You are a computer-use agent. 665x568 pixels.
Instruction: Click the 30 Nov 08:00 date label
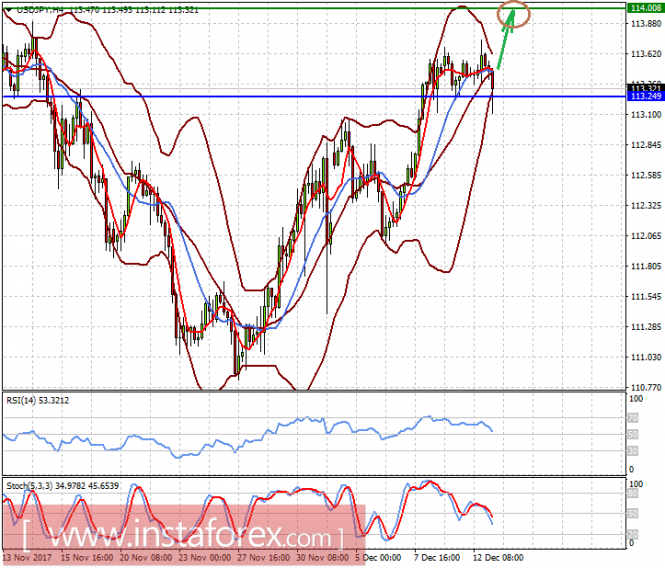click(x=323, y=557)
